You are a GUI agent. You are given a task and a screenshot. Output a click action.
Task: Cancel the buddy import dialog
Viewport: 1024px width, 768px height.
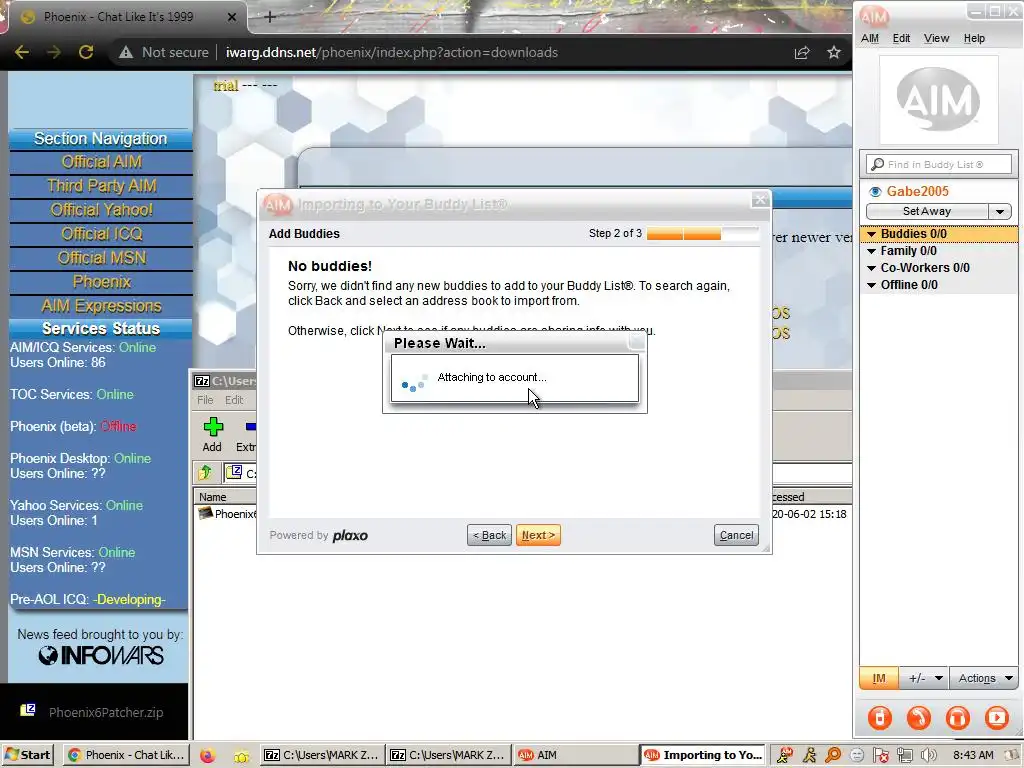pyautogui.click(x=736, y=535)
